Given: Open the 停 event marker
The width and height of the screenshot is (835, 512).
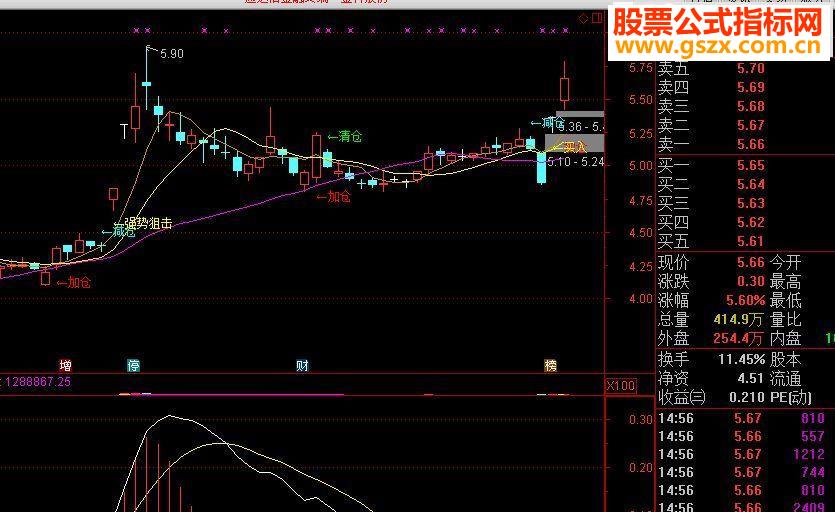Looking at the screenshot, I should pyautogui.click(x=133, y=365).
